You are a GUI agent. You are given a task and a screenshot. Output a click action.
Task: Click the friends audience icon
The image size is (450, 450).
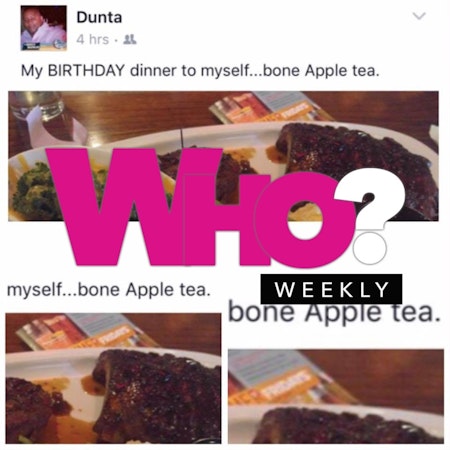pyautogui.click(x=130, y=40)
